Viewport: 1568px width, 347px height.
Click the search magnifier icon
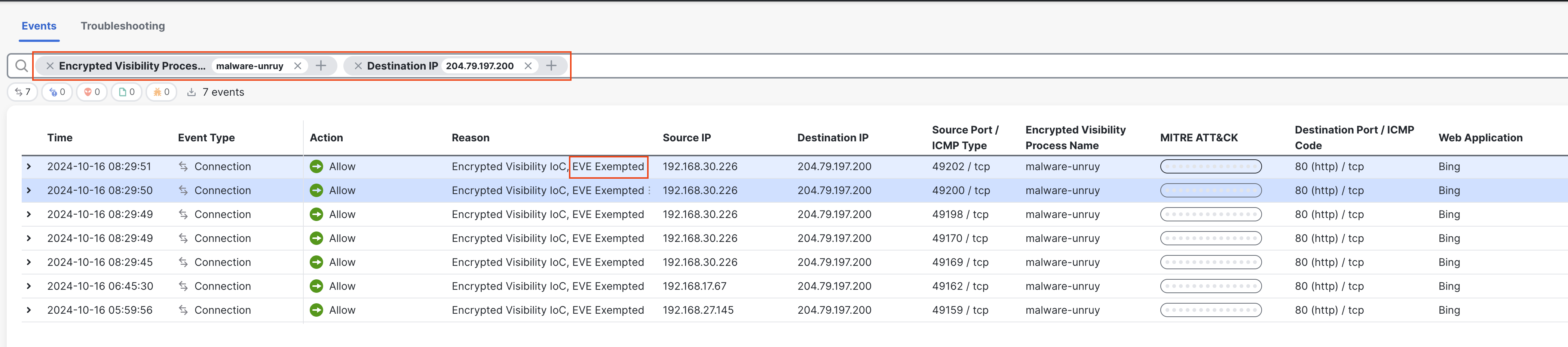(x=21, y=66)
